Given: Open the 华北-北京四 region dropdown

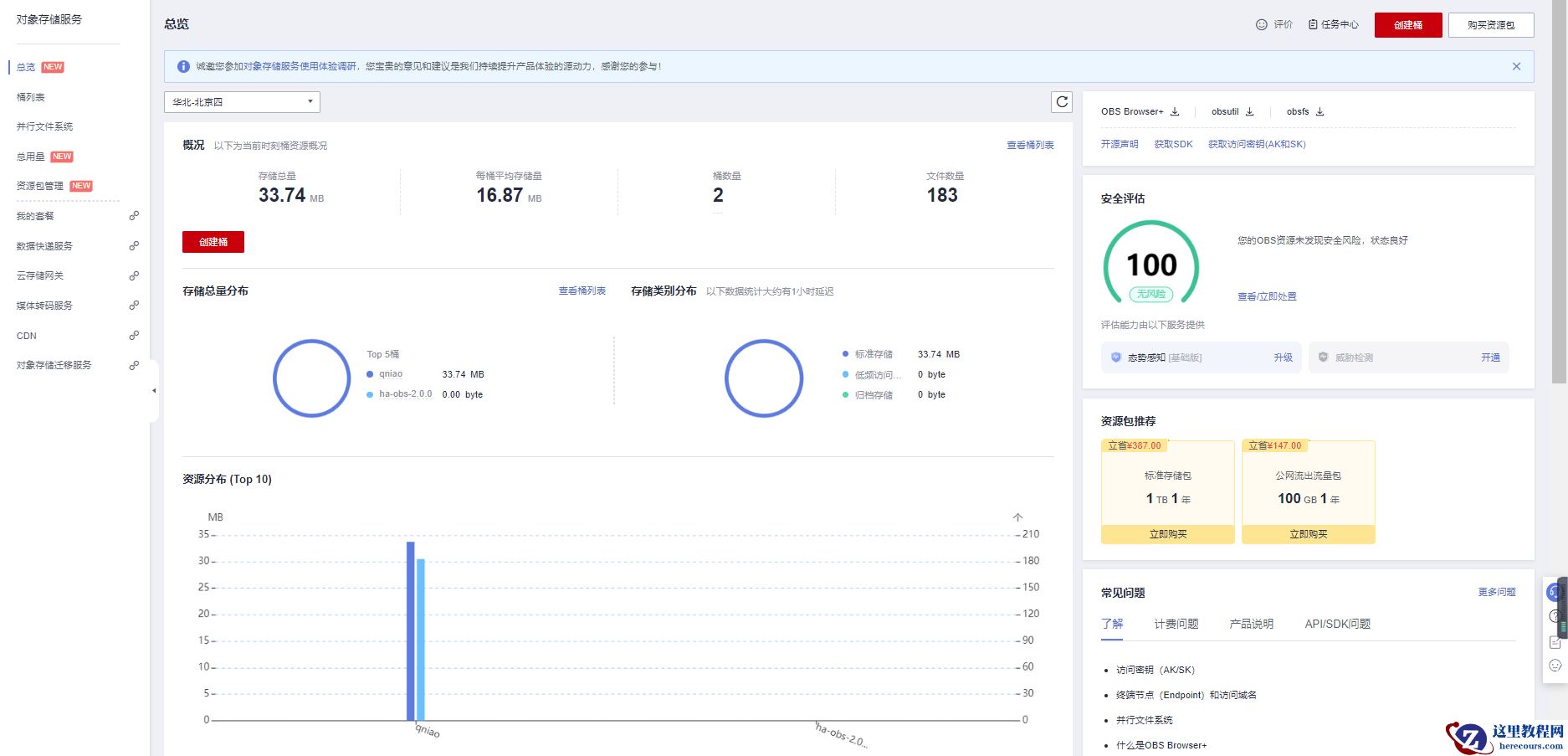Looking at the screenshot, I should [x=242, y=102].
